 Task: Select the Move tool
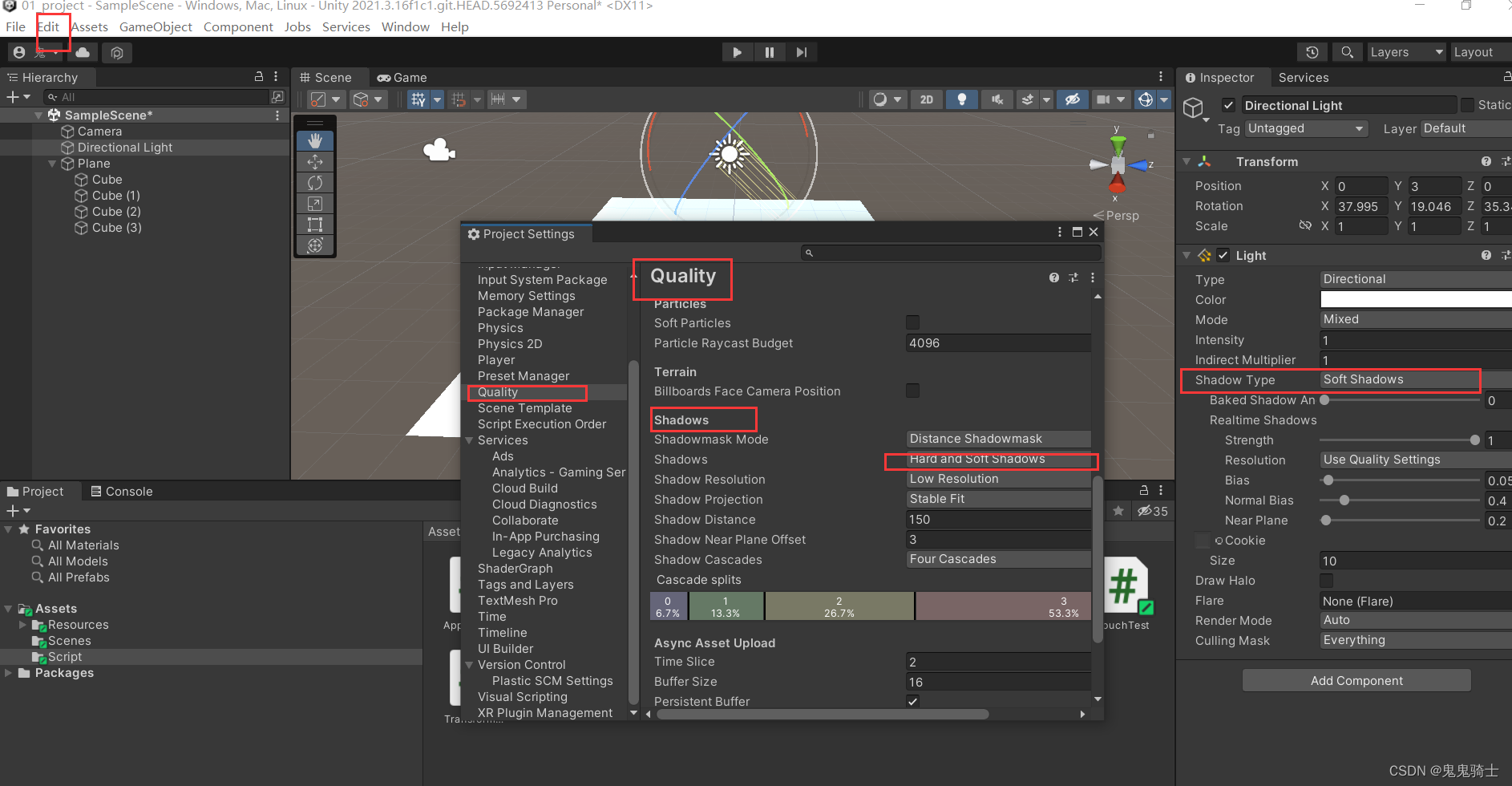point(314,161)
